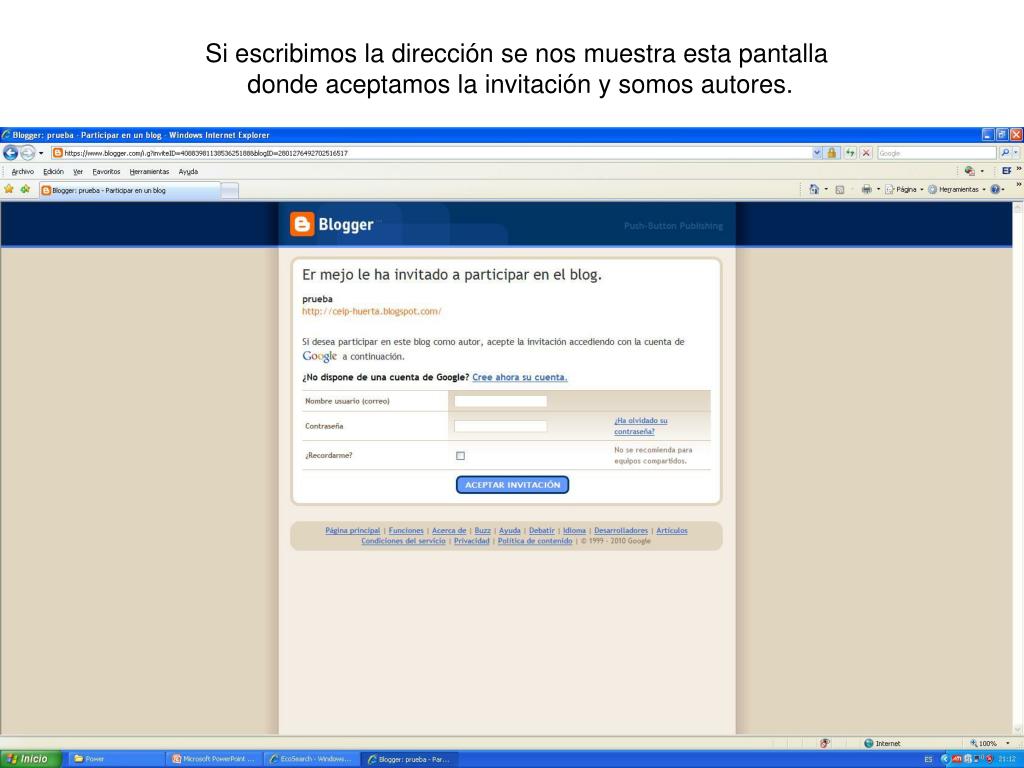
Task: Switch to Microsoft PowerPoint in the taskbar
Action: 214,759
